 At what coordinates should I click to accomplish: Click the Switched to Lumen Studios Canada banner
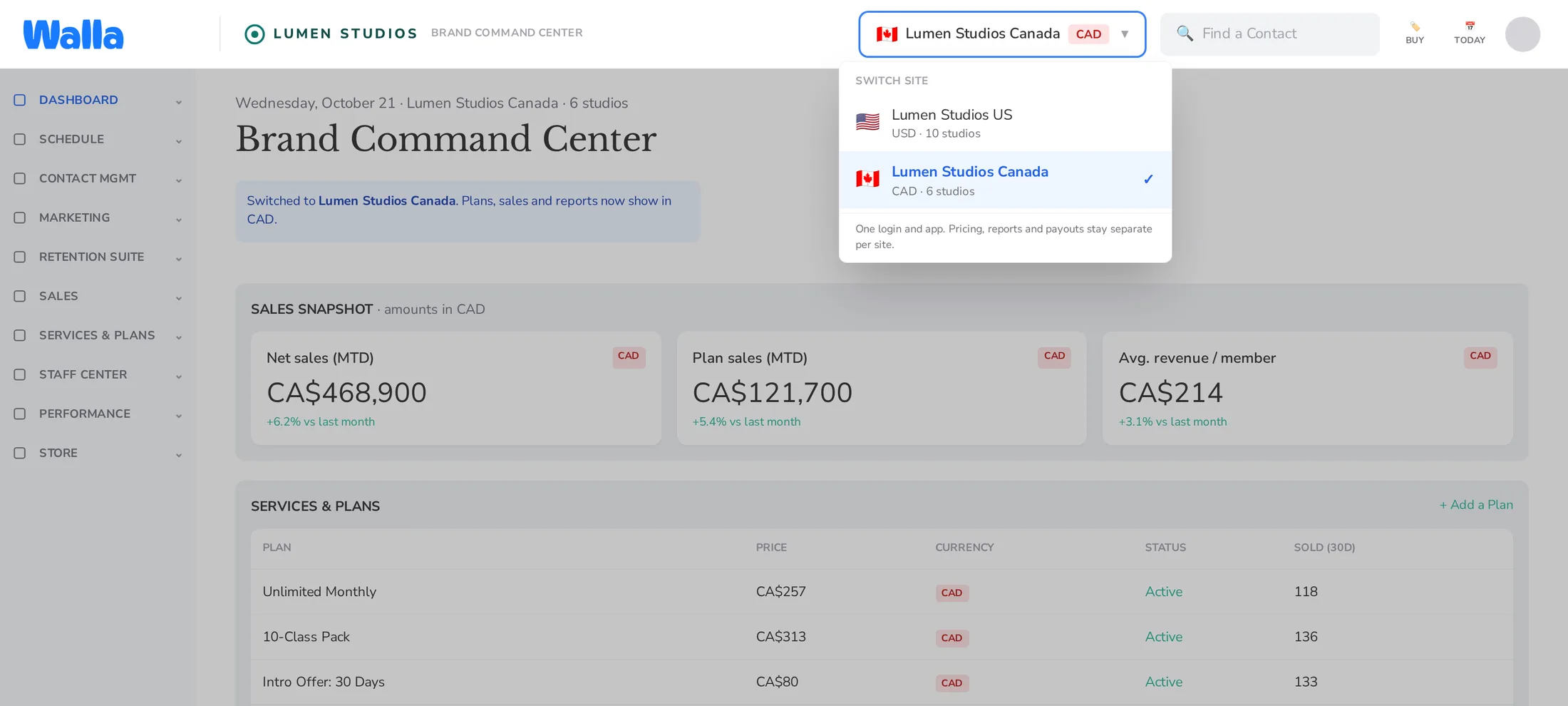468,210
